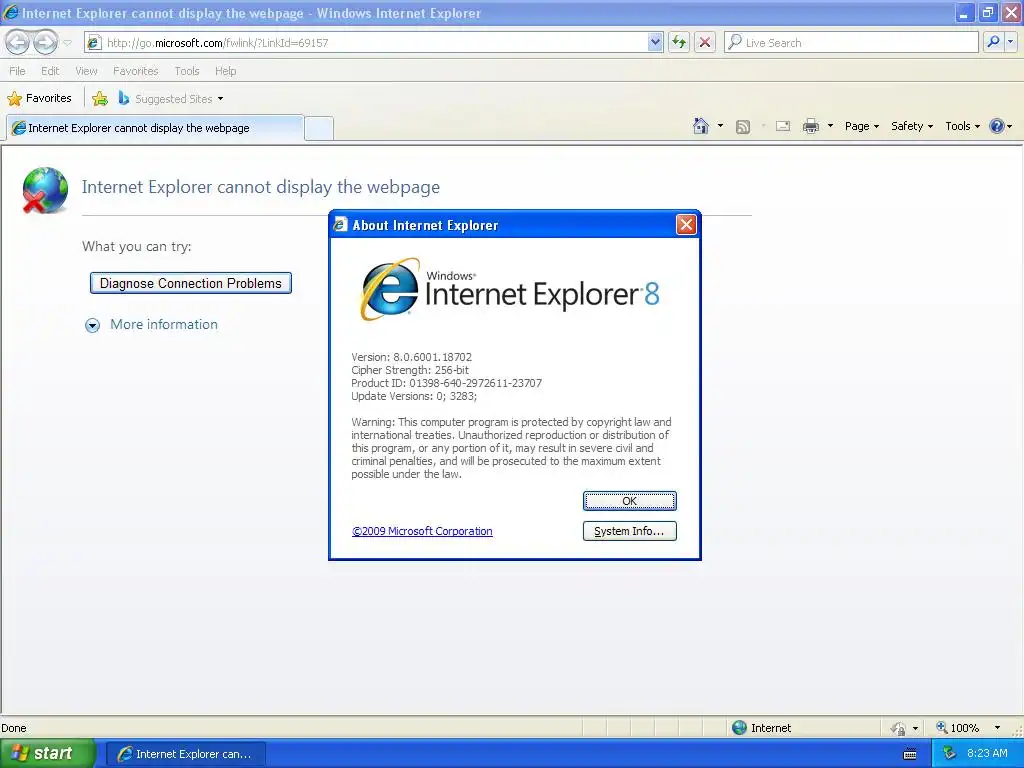Click the address bar URL field

[x=366, y=42]
